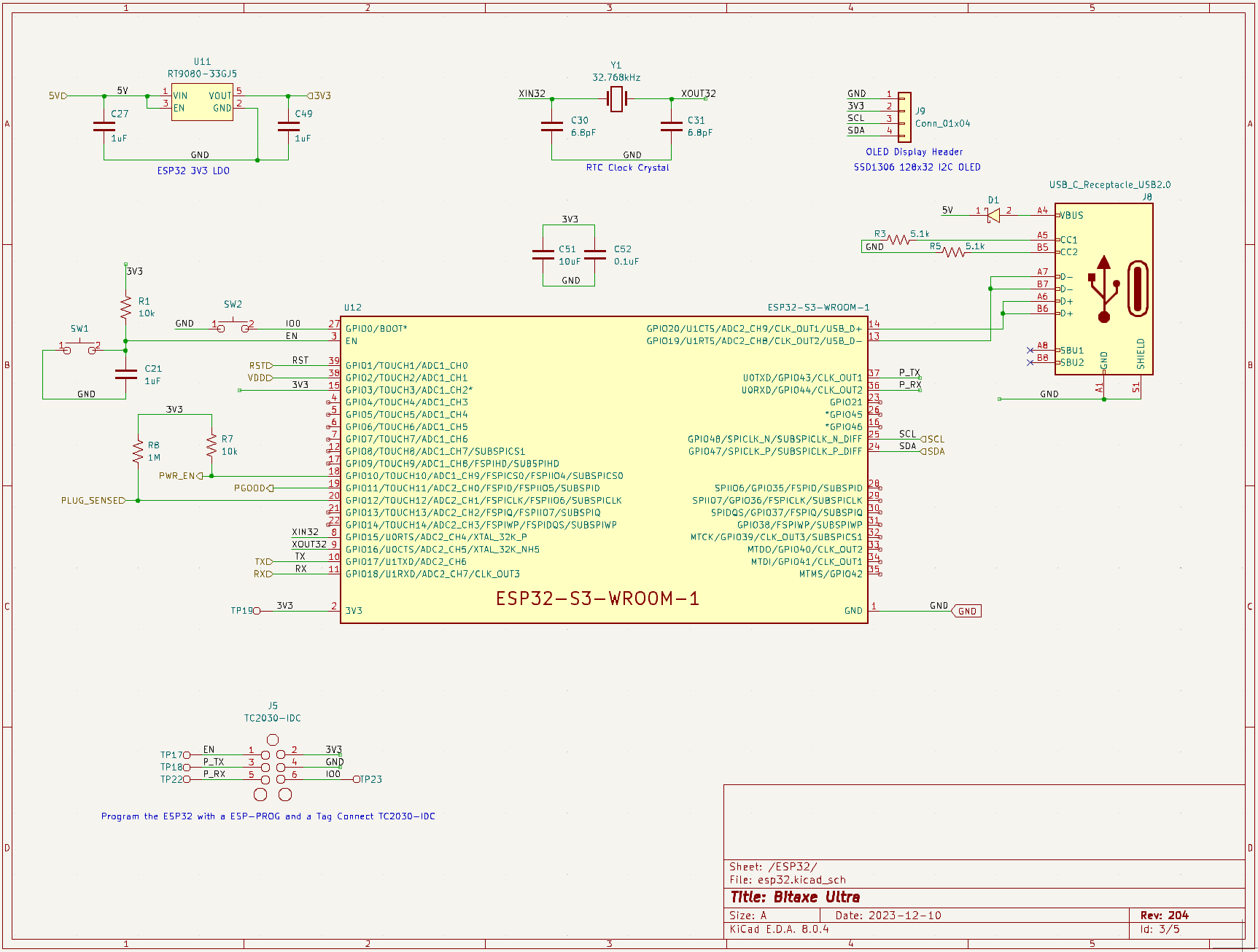
Task: Select test point TP17
Action: coord(187,755)
